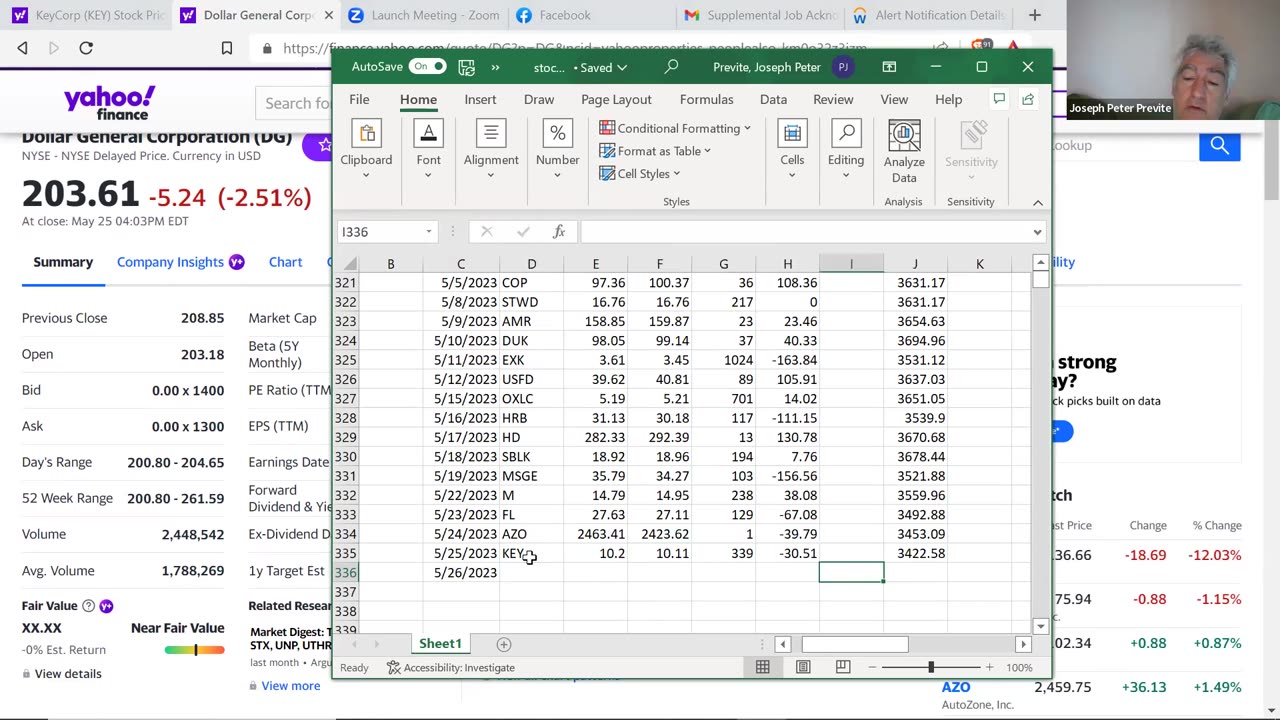Screen dimensions: 1280x720
Task: Select cell containing AZO ticker
Action: pos(531,534)
